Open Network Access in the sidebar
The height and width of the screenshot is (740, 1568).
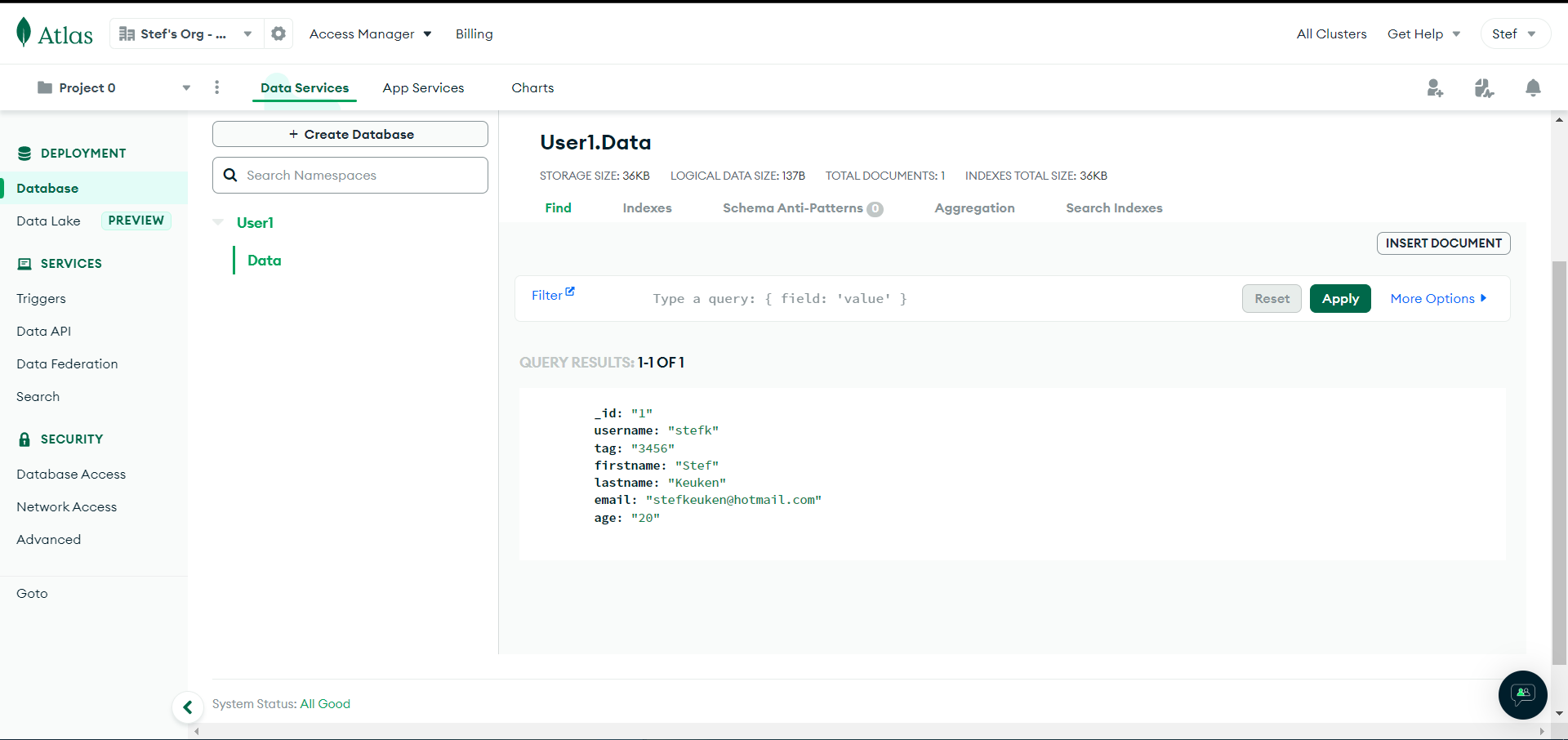[x=66, y=507]
